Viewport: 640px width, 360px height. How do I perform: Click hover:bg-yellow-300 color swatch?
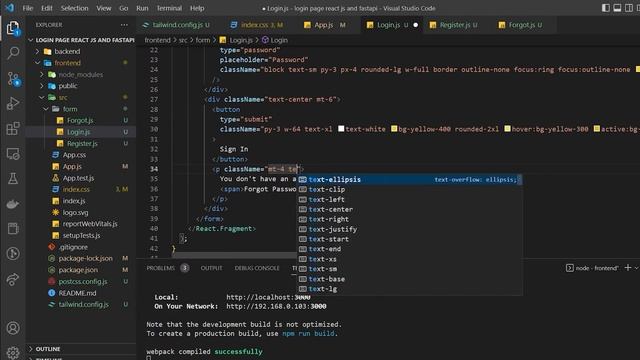(x=507, y=129)
